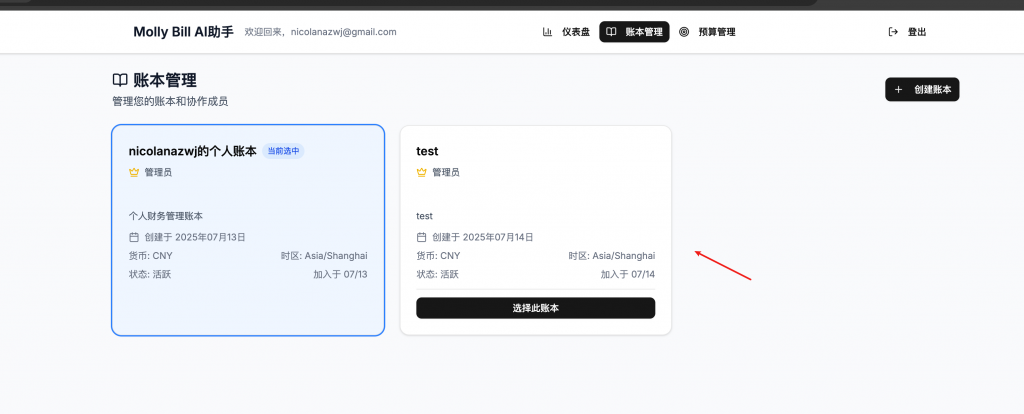
Task: Click the target icon beside 预算管理
Action: pos(684,32)
